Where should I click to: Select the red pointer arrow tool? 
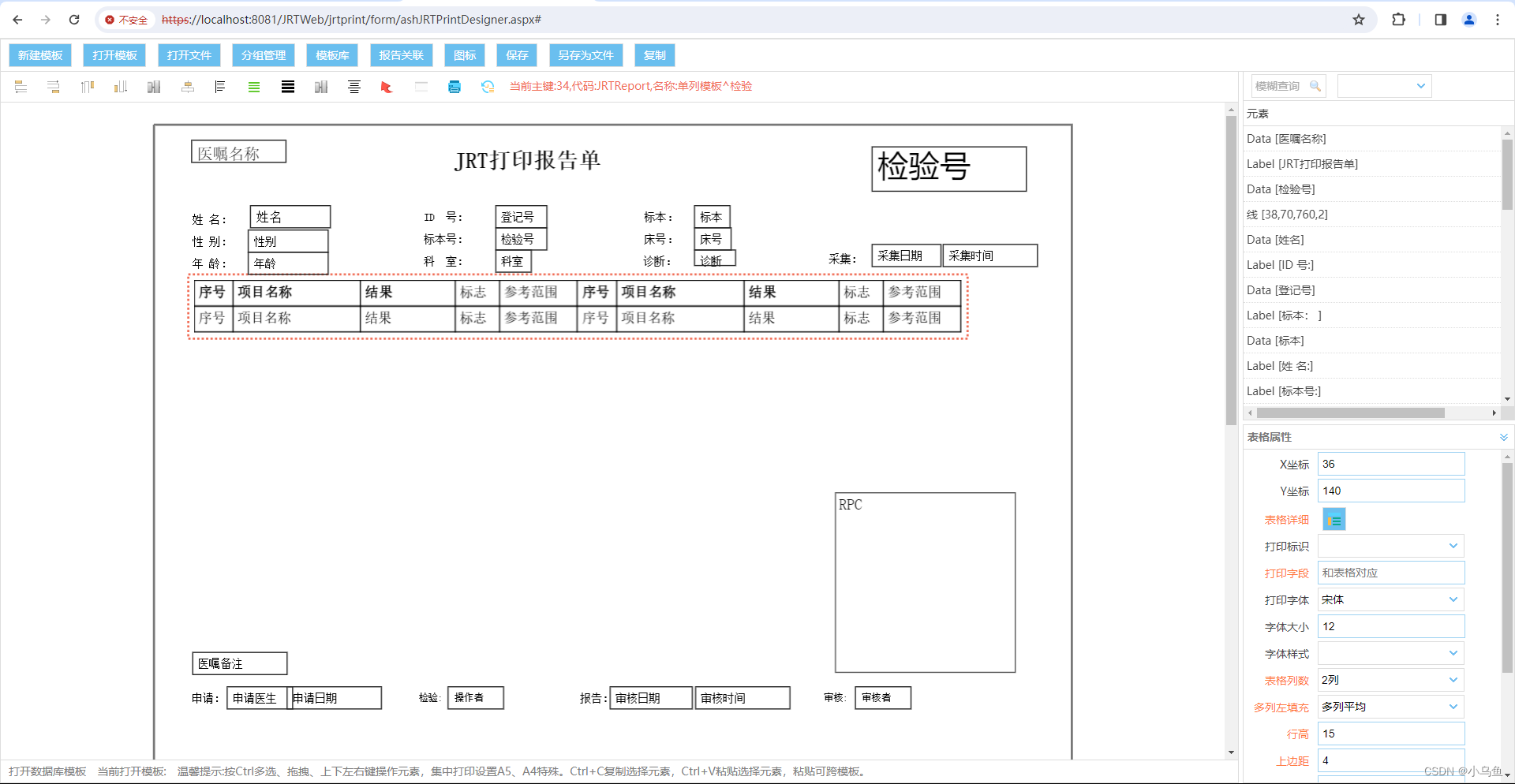pyautogui.click(x=387, y=87)
